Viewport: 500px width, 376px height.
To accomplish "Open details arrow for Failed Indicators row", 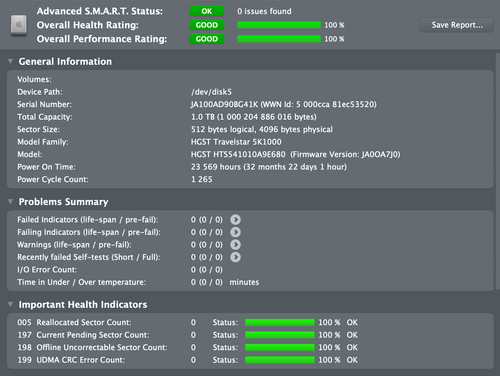I will click(235, 220).
